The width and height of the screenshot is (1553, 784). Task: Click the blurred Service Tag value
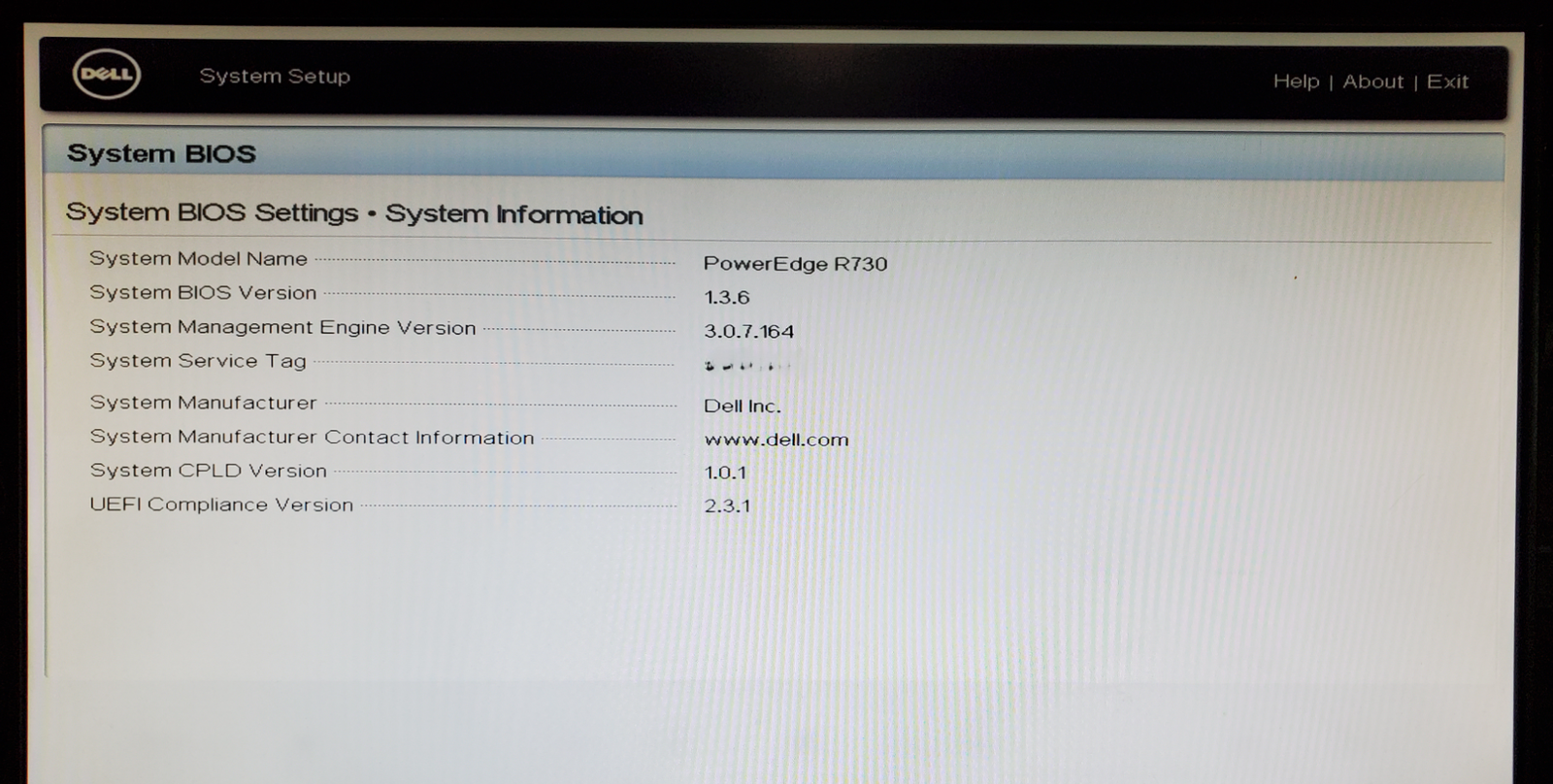[x=746, y=366]
